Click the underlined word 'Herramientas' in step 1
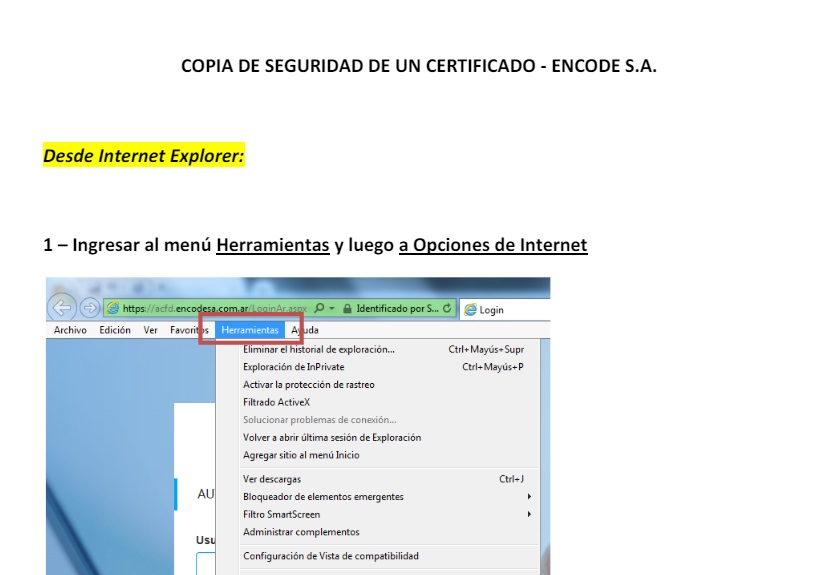This screenshot has width=834, height=575. click(273, 245)
